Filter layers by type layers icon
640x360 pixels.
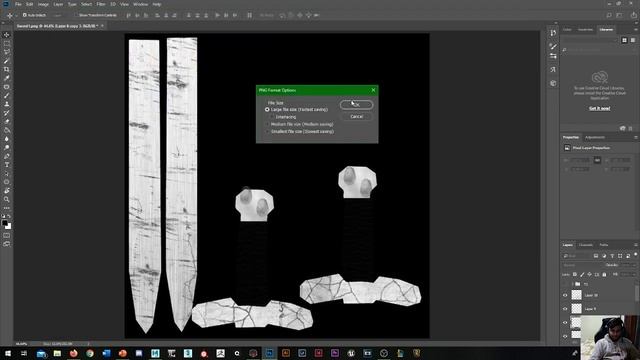(612, 256)
